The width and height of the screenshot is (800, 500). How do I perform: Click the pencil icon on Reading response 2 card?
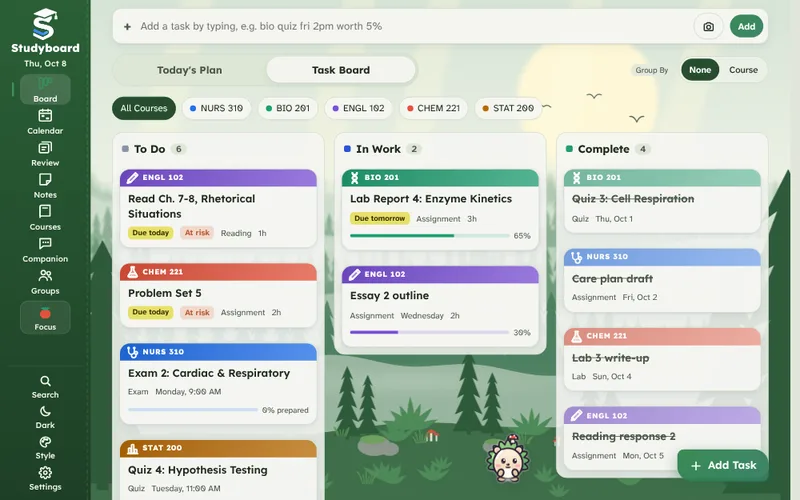click(x=576, y=416)
